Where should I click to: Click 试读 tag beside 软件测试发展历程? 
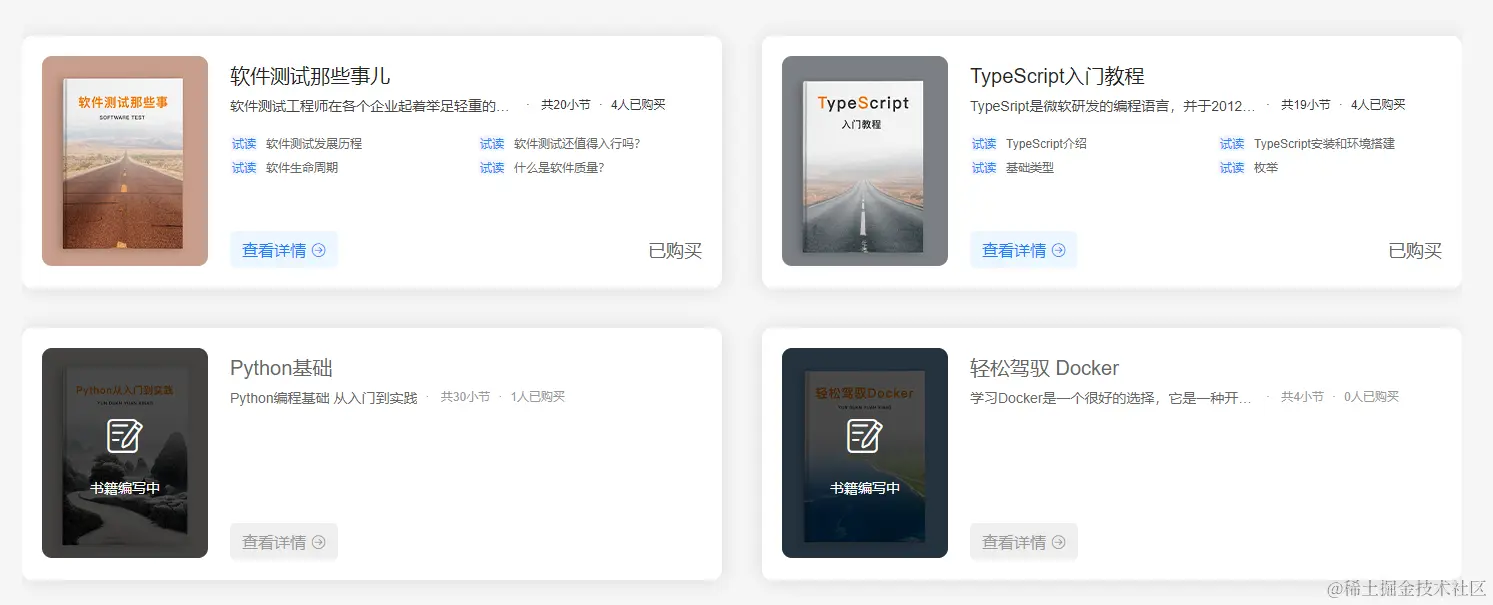244,144
